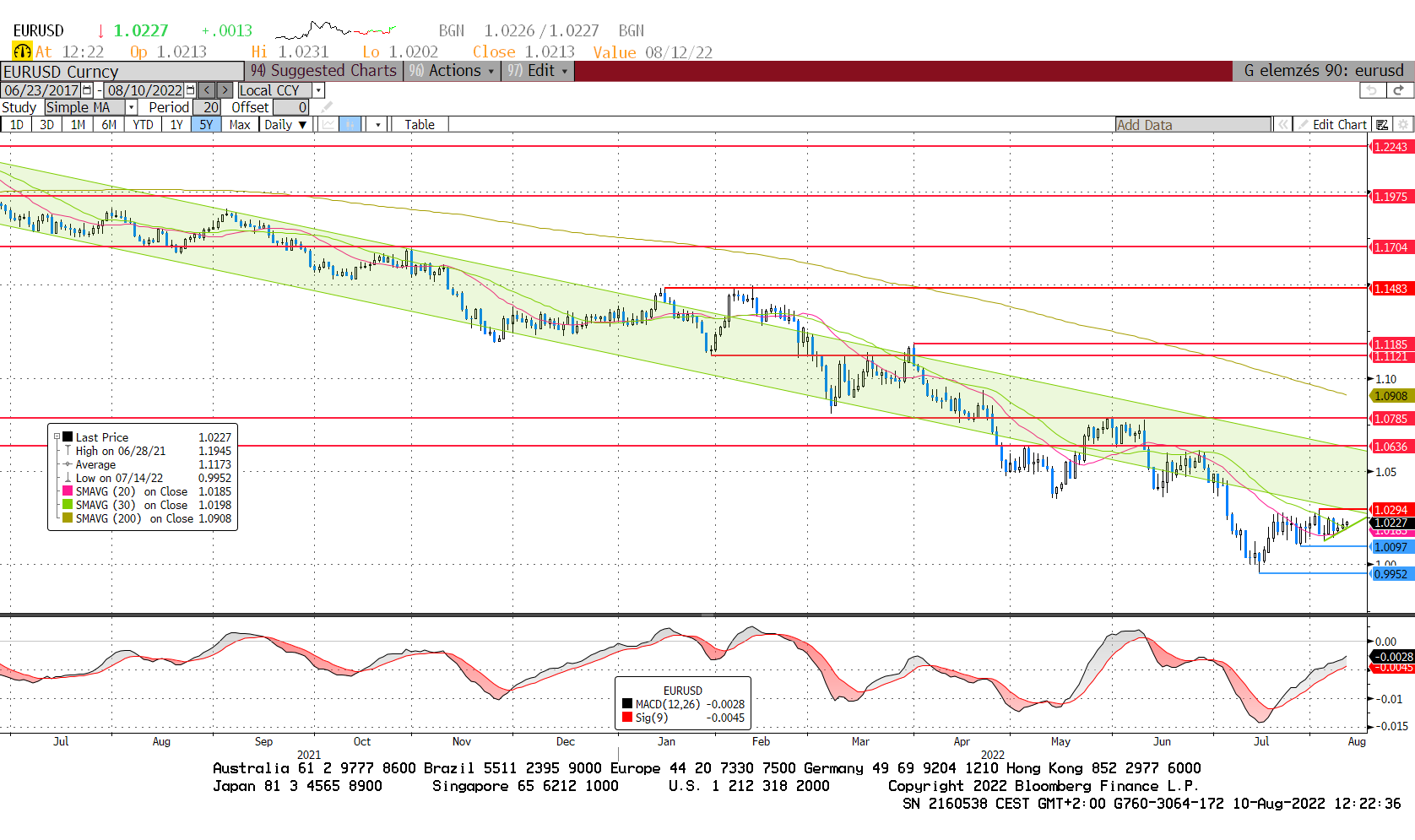Click the pencil icon beside the Offset field
Viewport: 1415px width, 840px height.
[327, 107]
